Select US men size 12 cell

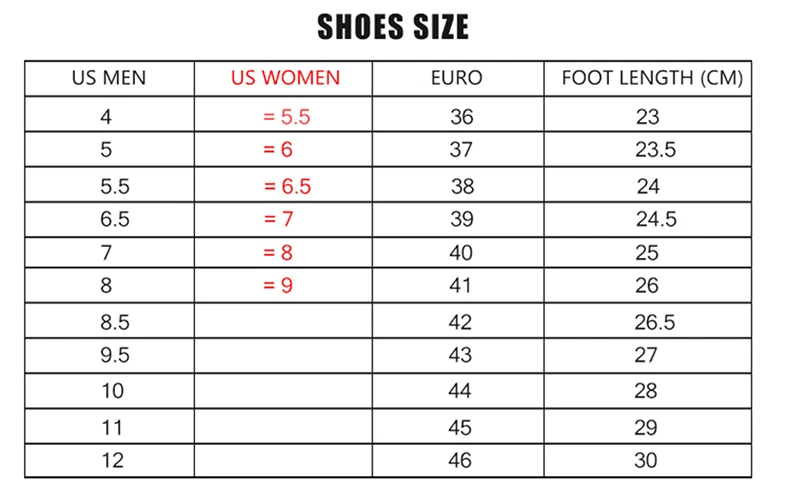pos(109,461)
